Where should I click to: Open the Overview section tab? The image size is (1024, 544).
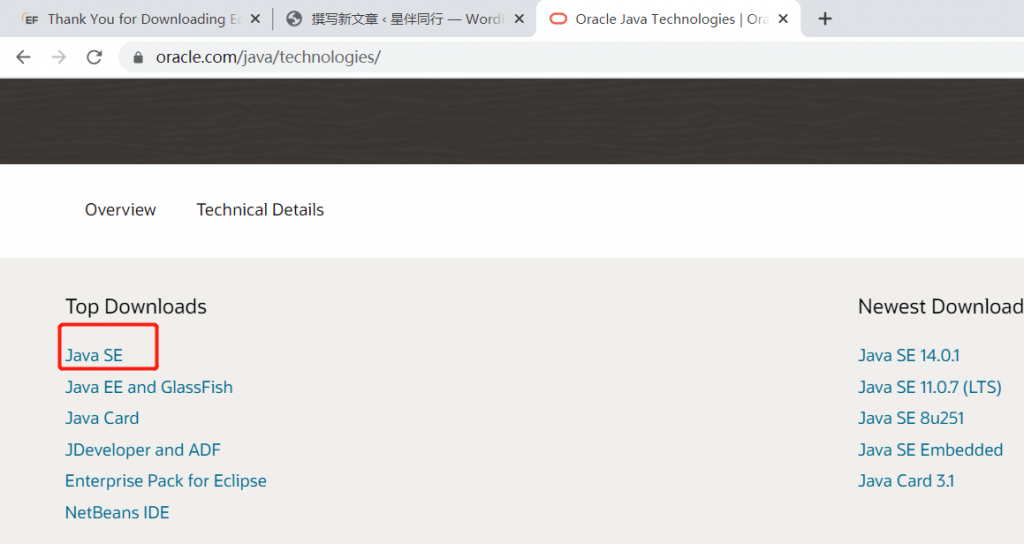[120, 210]
